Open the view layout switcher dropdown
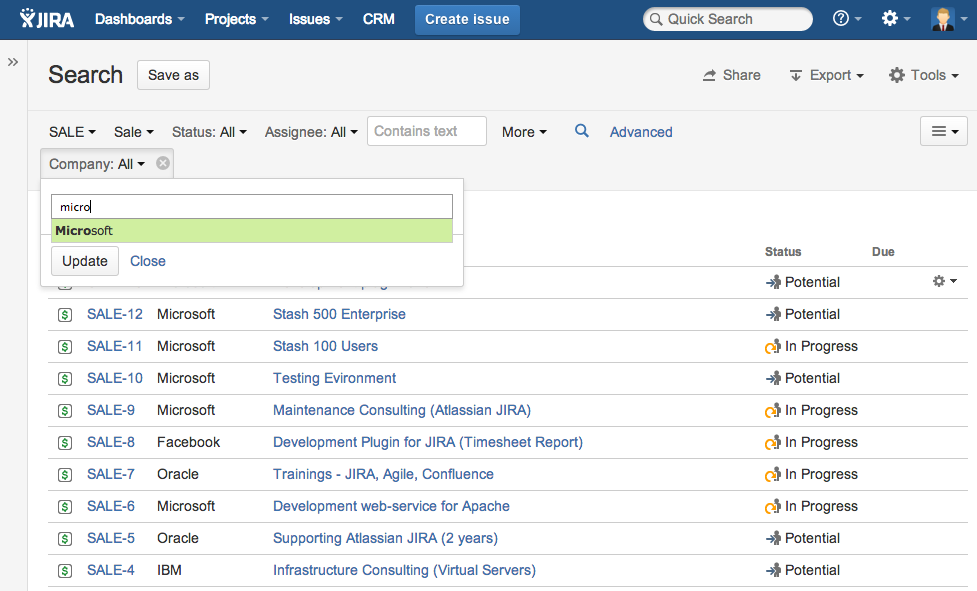The width and height of the screenshot is (977, 591). tap(943, 131)
